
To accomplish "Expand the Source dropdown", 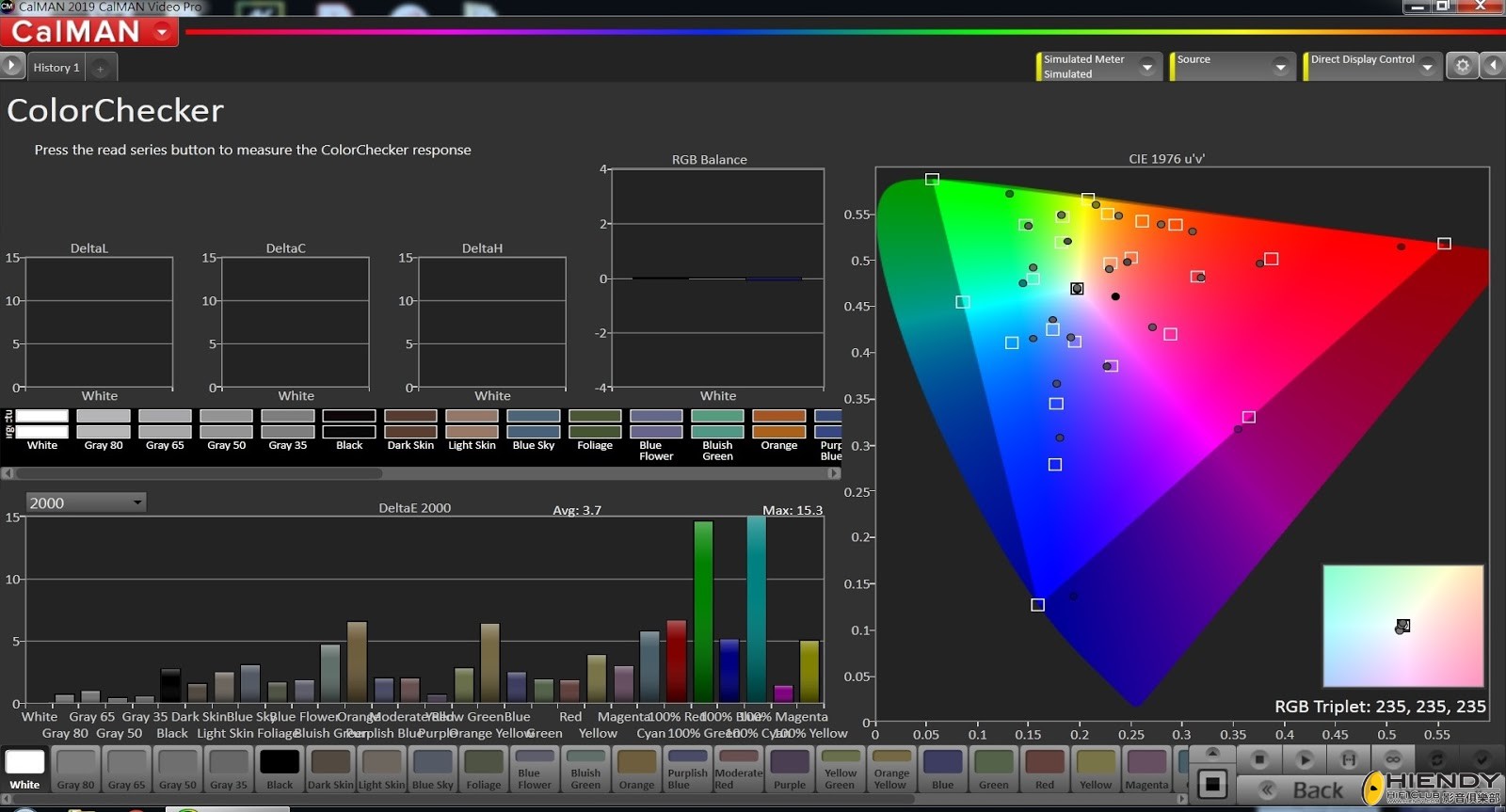I will [1280, 66].
